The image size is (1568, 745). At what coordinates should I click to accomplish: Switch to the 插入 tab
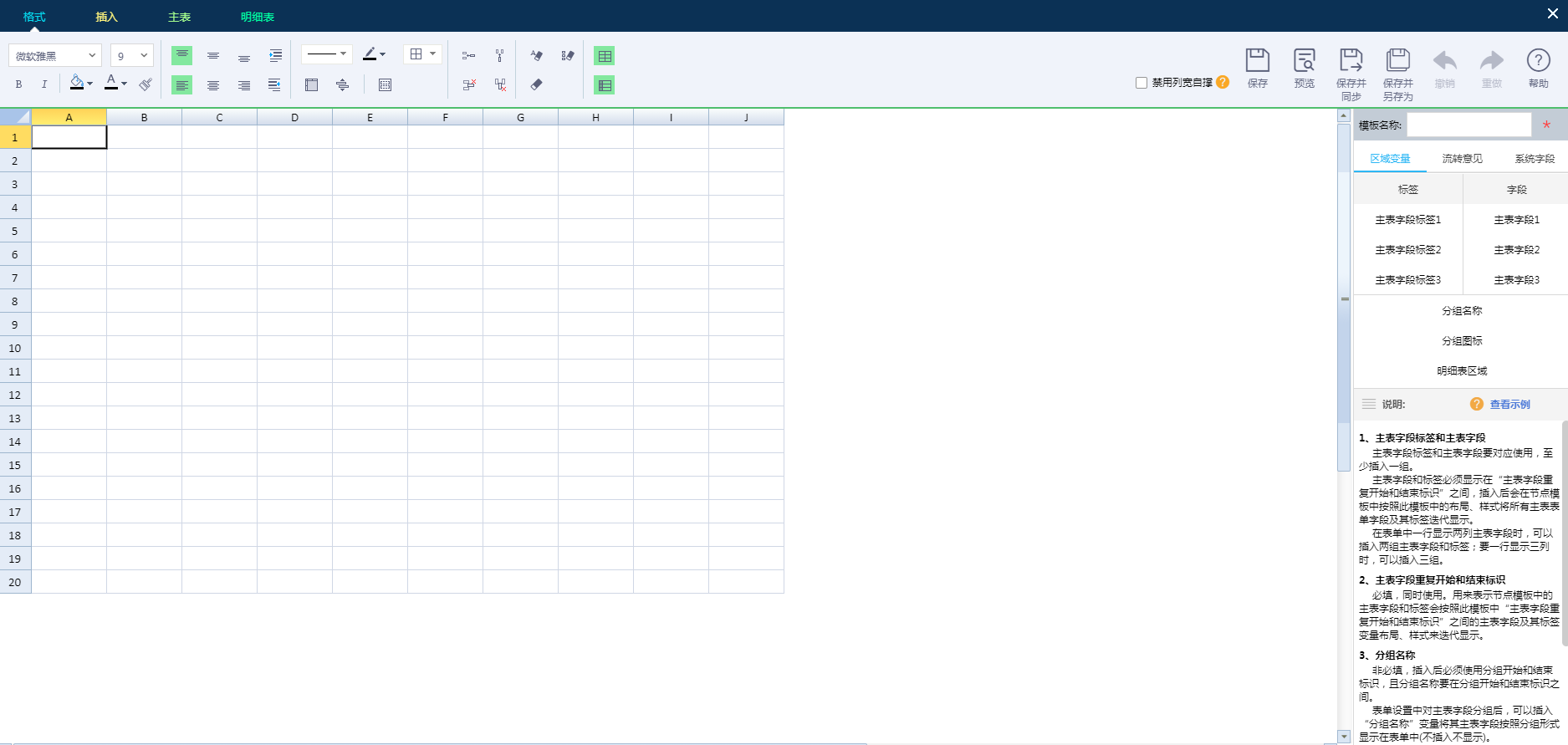(x=106, y=17)
